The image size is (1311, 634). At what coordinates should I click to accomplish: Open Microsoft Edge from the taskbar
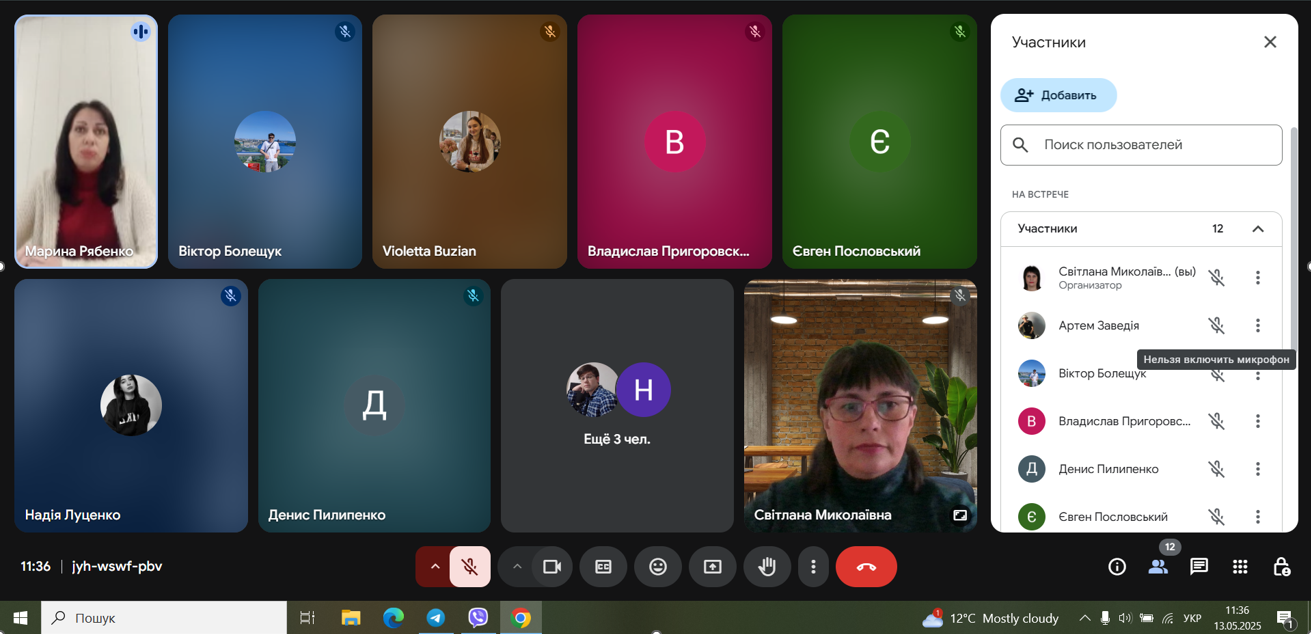tap(393, 618)
